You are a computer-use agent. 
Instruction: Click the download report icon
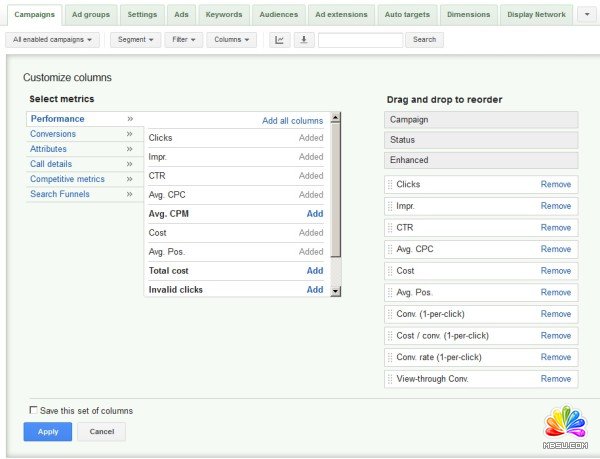304,40
